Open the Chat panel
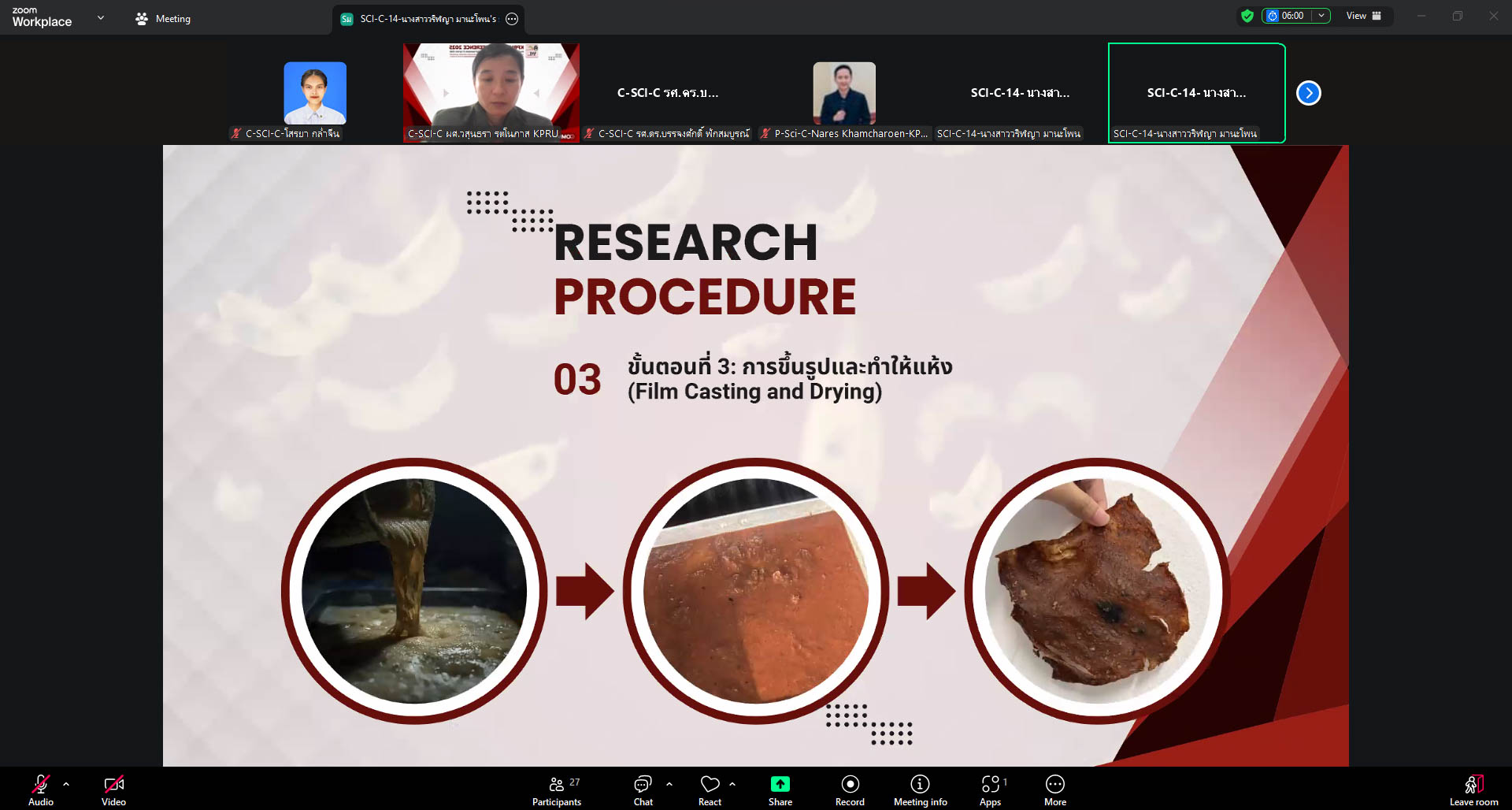This screenshot has width=1512, height=810. click(x=643, y=790)
